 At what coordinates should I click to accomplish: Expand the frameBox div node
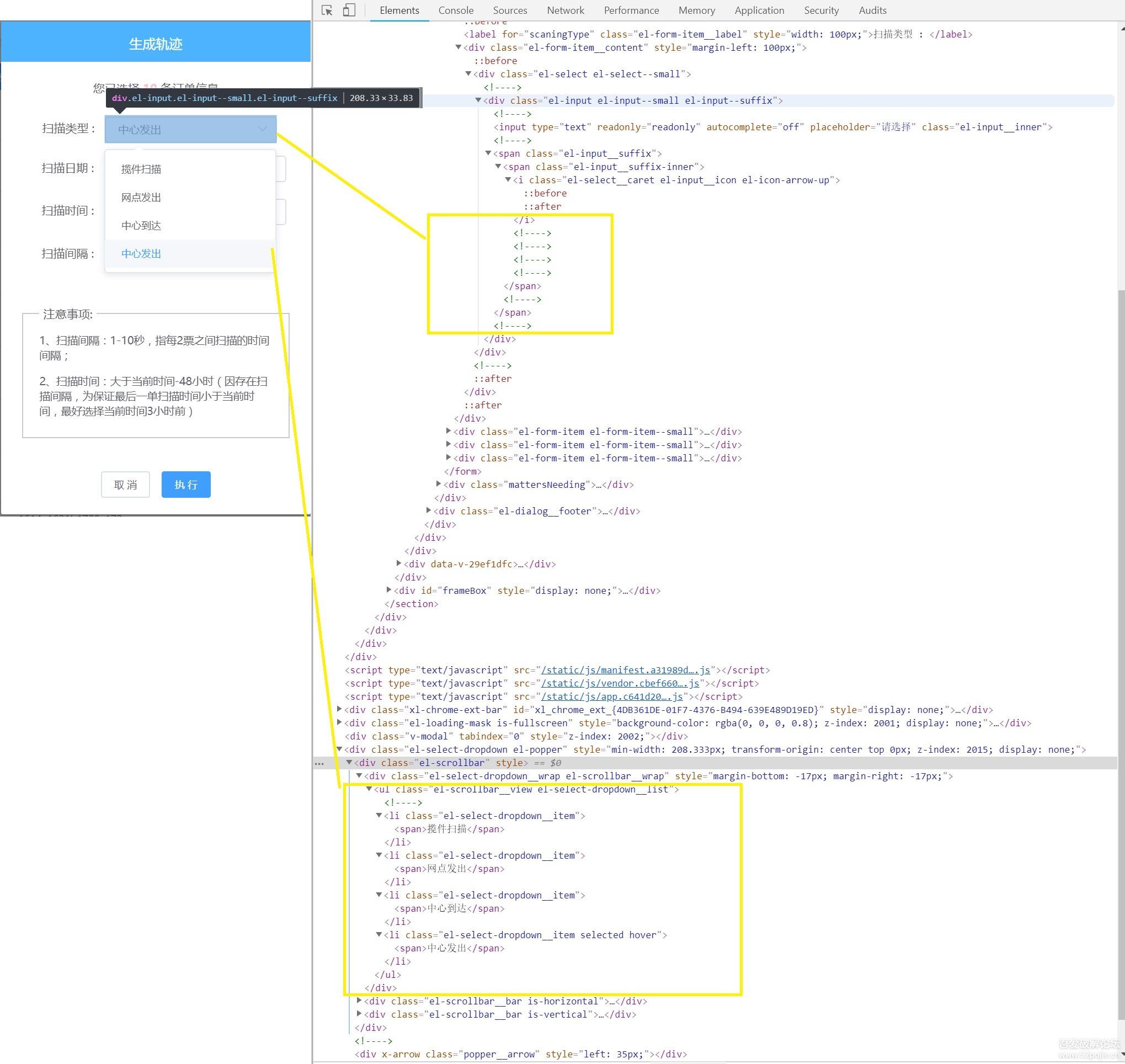click(x=389, y=590)
